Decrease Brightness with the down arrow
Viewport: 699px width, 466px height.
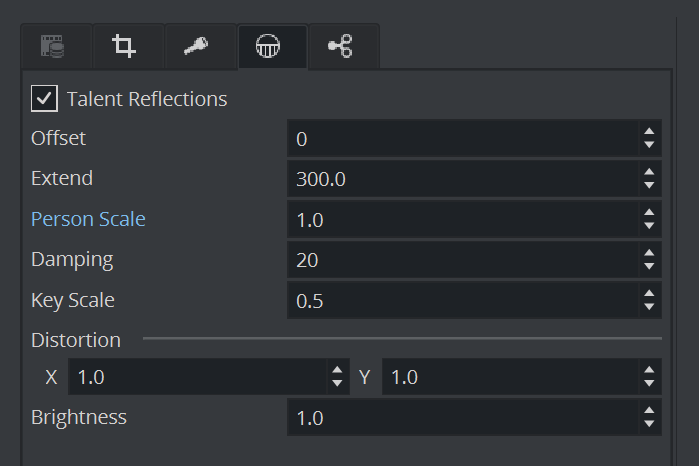649,425
